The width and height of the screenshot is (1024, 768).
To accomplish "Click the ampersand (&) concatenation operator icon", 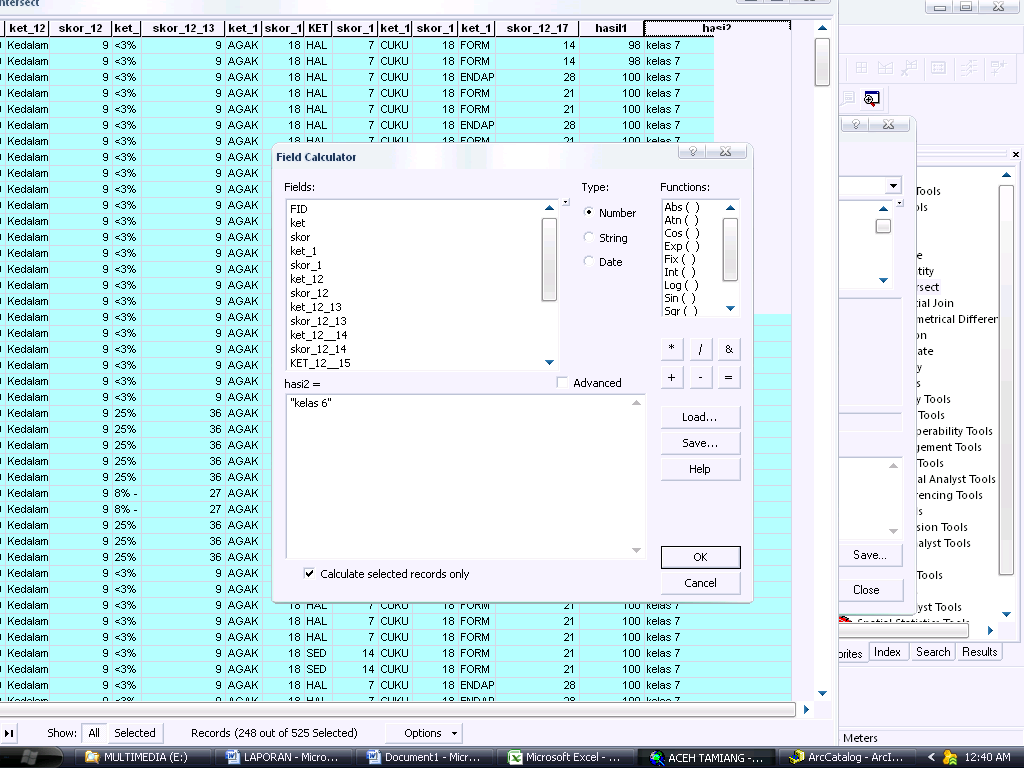I will pos(727,348).
